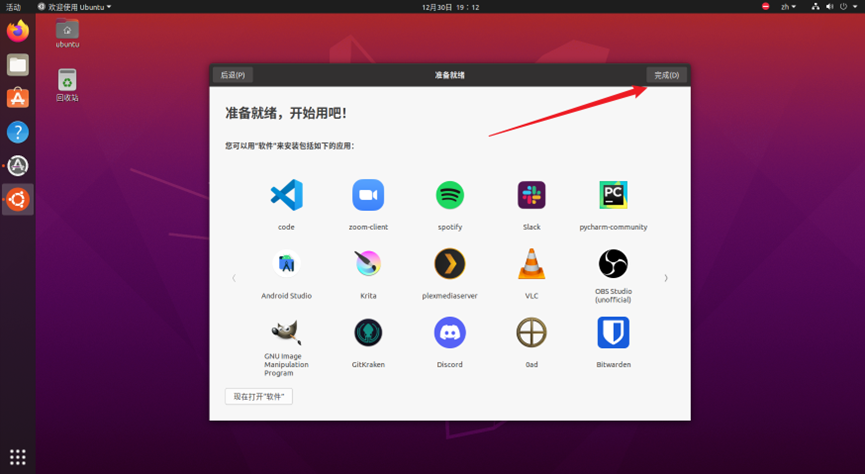Open the 回收站 trash desktop icon
This screenshot has height=474, width=865.
[x=67, y=86]
